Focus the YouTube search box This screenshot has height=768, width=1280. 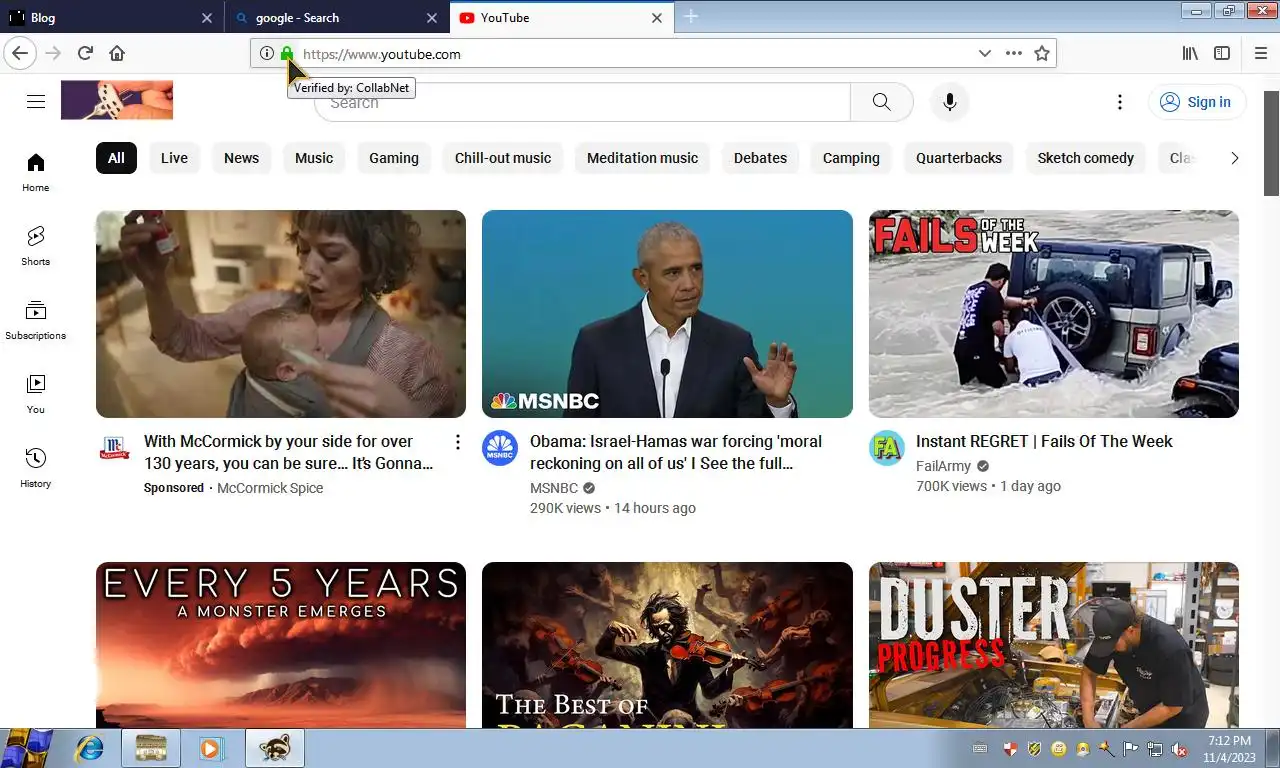coord(582,102)
